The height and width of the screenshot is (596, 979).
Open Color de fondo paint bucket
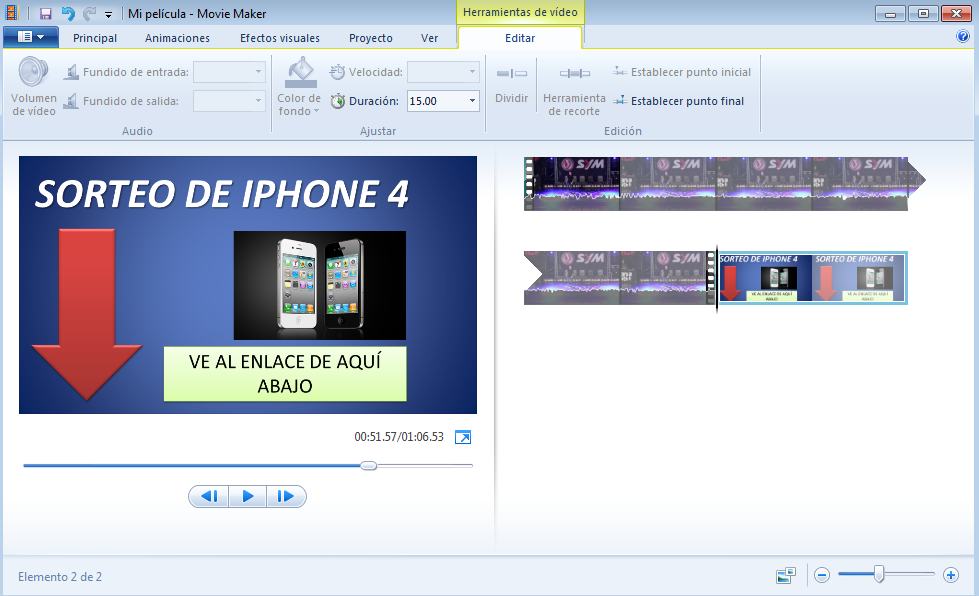point(300,72)
